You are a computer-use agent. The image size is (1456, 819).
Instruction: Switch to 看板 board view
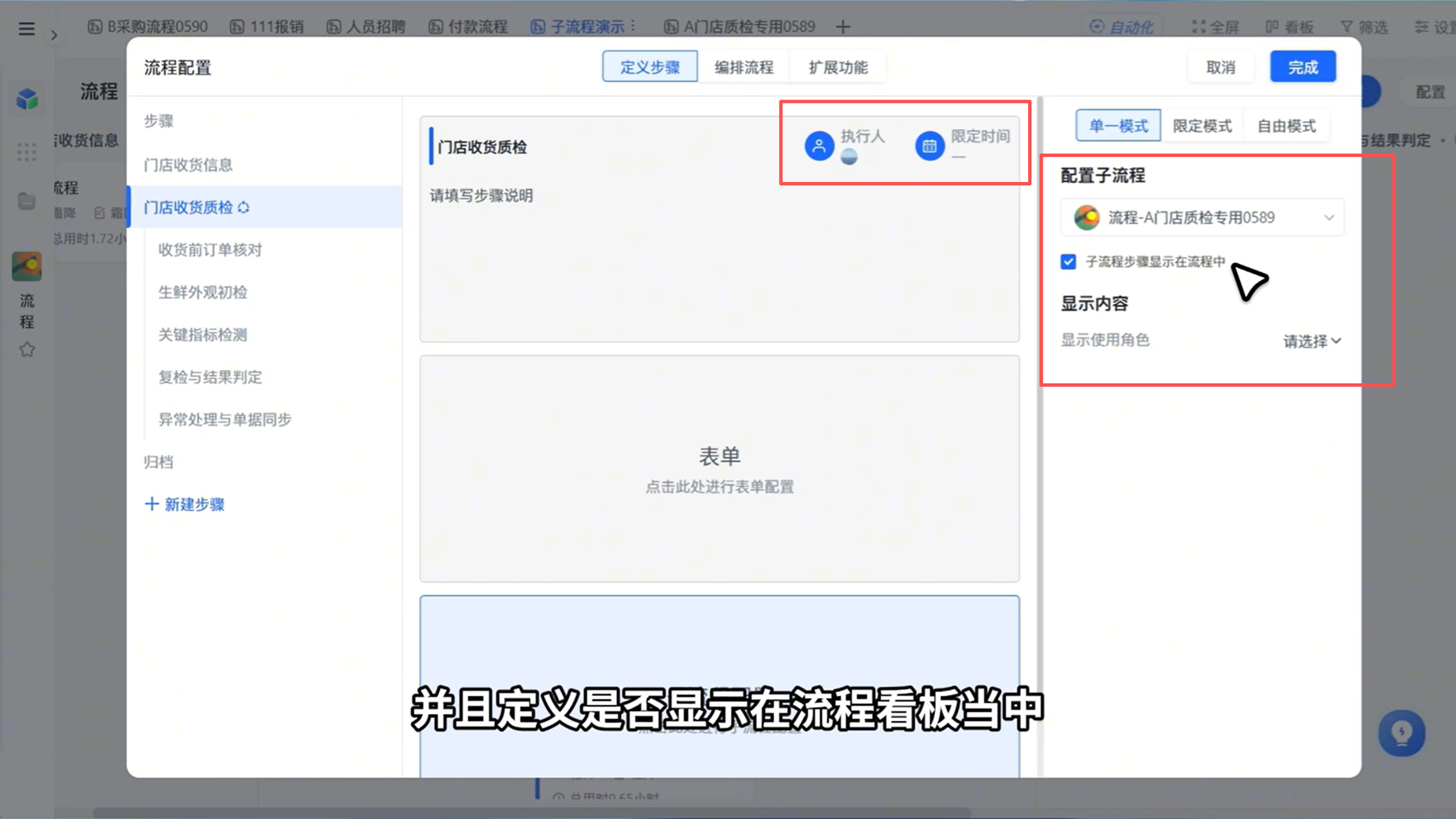click(x=1290, y=27)
